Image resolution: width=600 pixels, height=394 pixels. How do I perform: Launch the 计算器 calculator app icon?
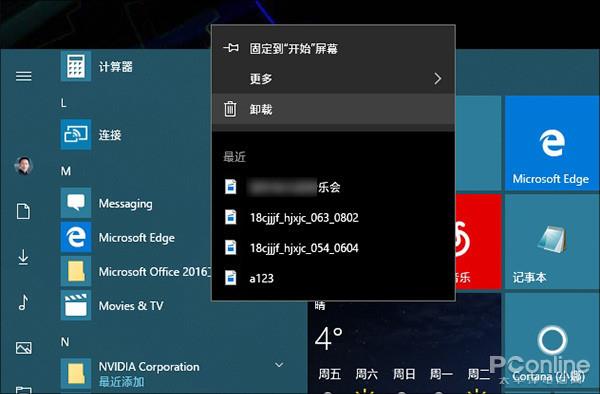tap(76, 66)
